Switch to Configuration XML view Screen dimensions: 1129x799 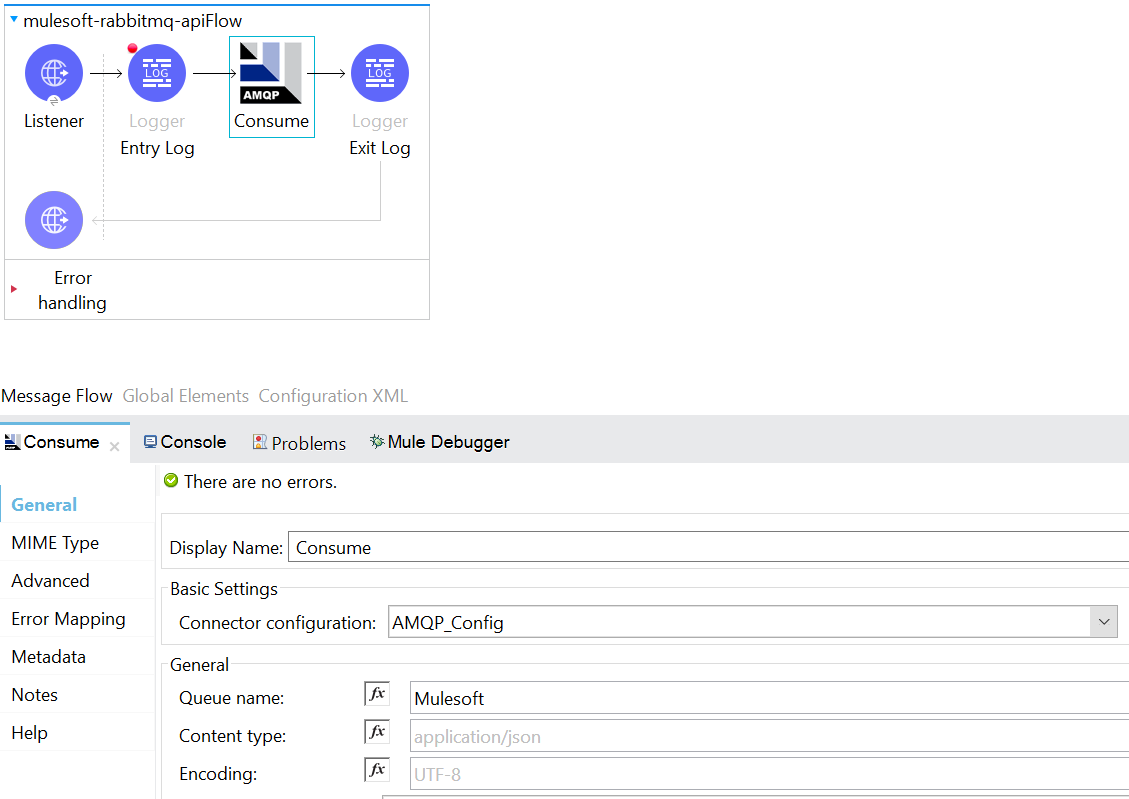[x=333, y=396]
